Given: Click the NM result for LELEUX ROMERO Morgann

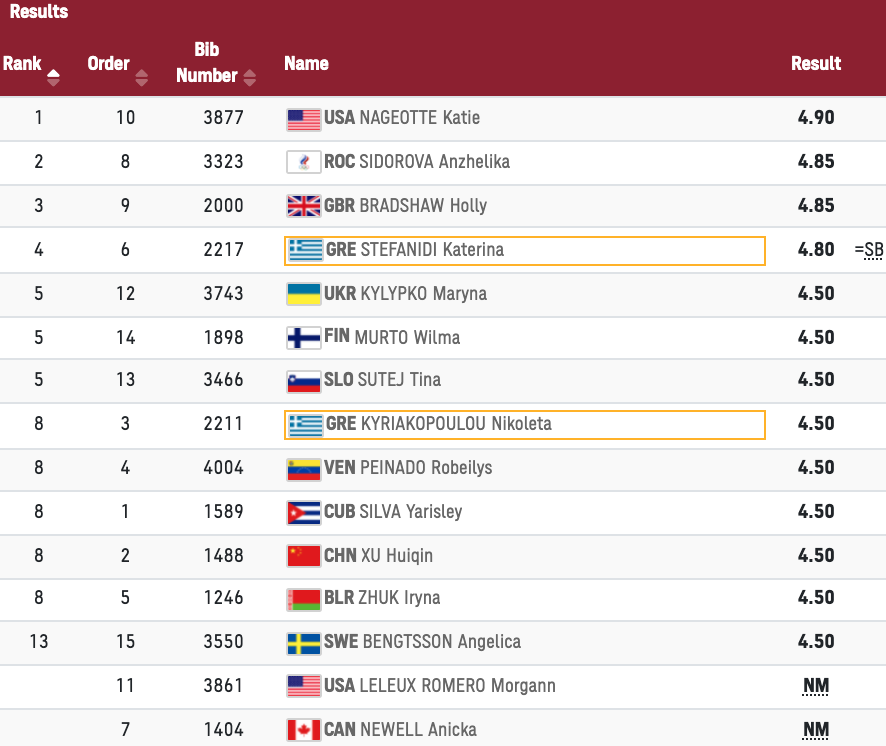Looking at the screenshot, I should (x=816, y=686).
